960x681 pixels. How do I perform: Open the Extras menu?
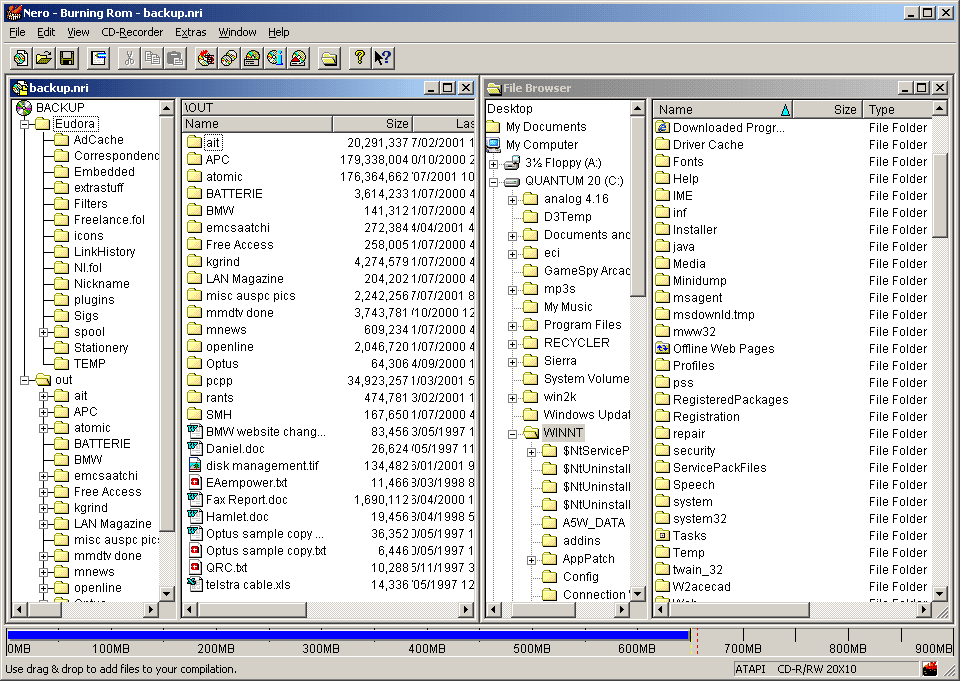coord(190,32)
